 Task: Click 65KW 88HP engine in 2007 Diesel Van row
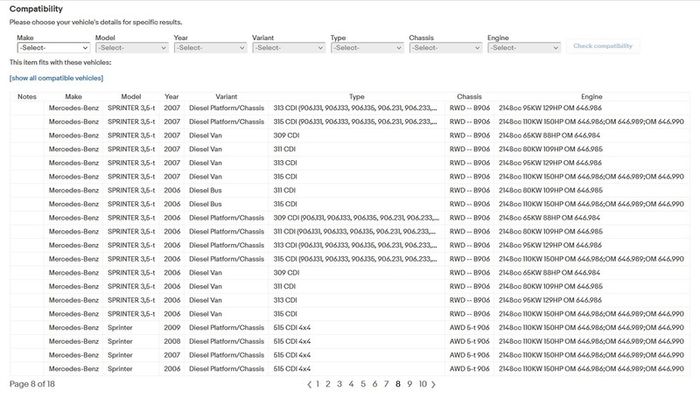(x=549, y=135)
